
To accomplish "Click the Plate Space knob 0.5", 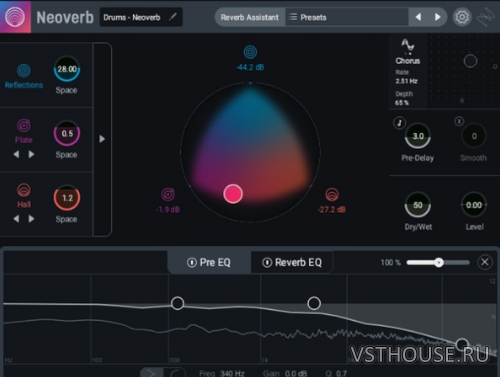I will click(x=67, y=133).
